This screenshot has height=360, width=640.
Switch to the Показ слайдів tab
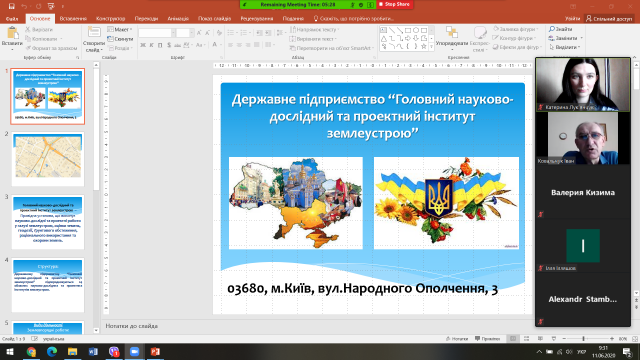tap(214, 19)
